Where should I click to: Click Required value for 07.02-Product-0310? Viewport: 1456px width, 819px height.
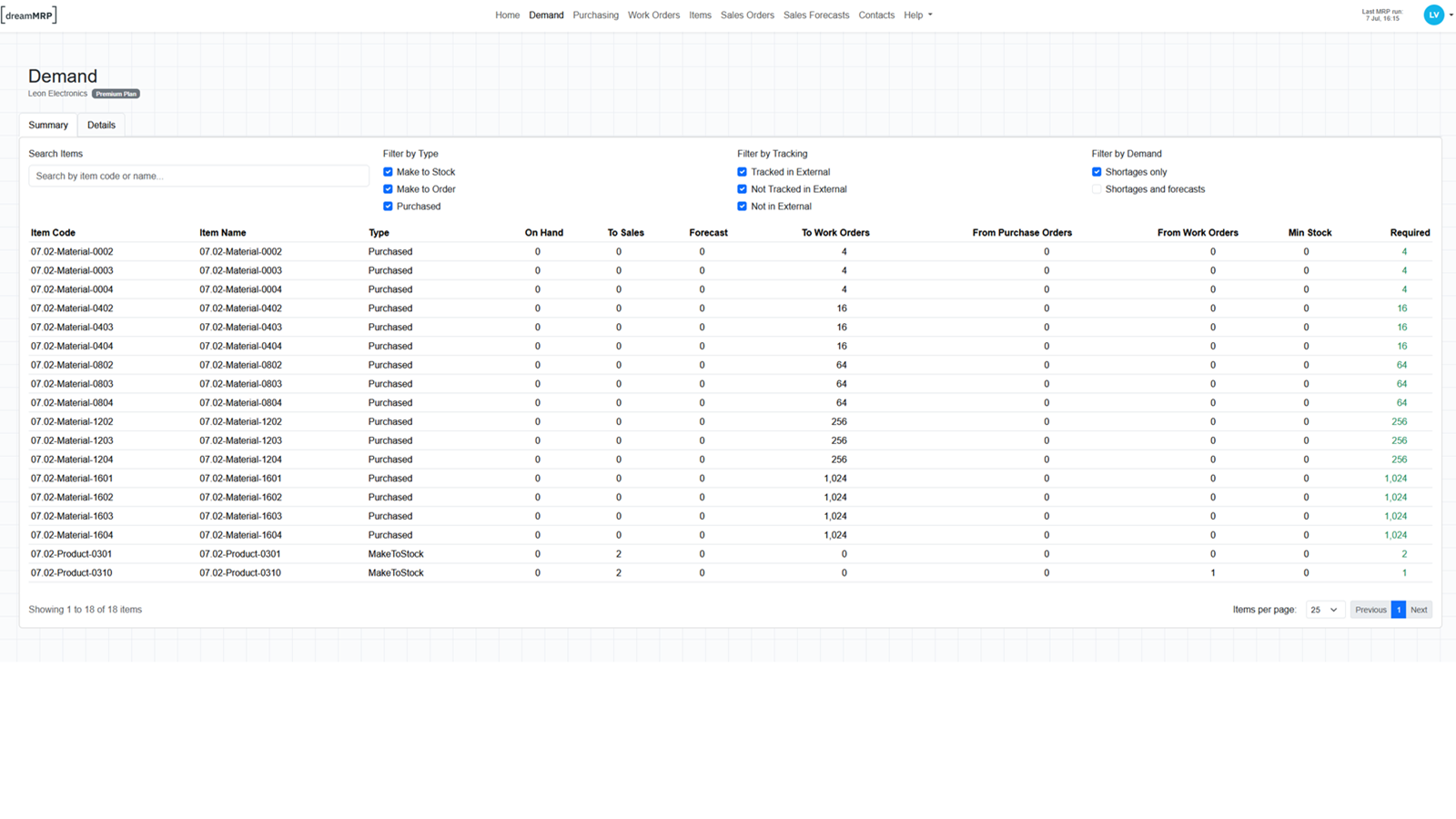[x=1404, y=573]
